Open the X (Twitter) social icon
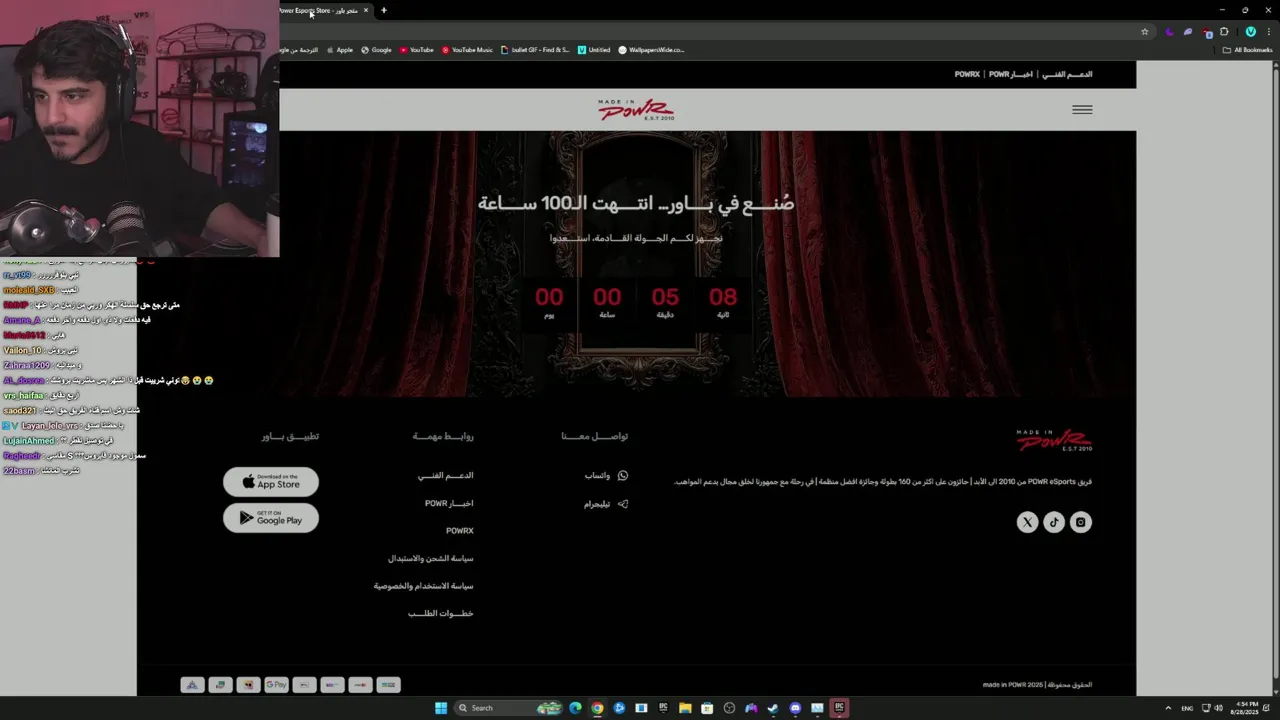Viewport: 1280px width, 720px height. 1027,522
